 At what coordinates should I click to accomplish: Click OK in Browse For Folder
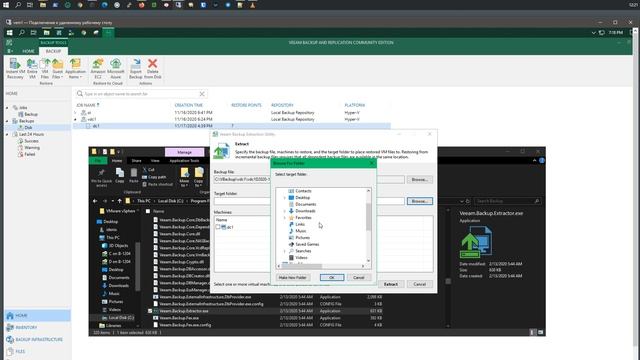tap(332, 278)
